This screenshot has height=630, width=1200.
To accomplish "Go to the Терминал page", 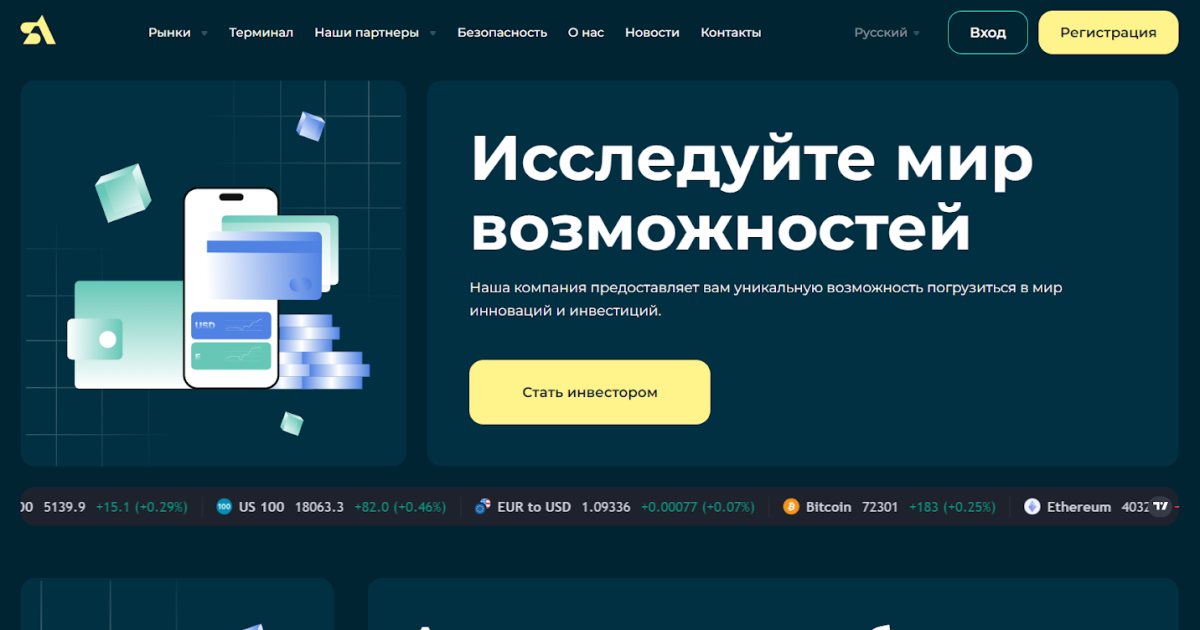I will [x=261, y=32].
